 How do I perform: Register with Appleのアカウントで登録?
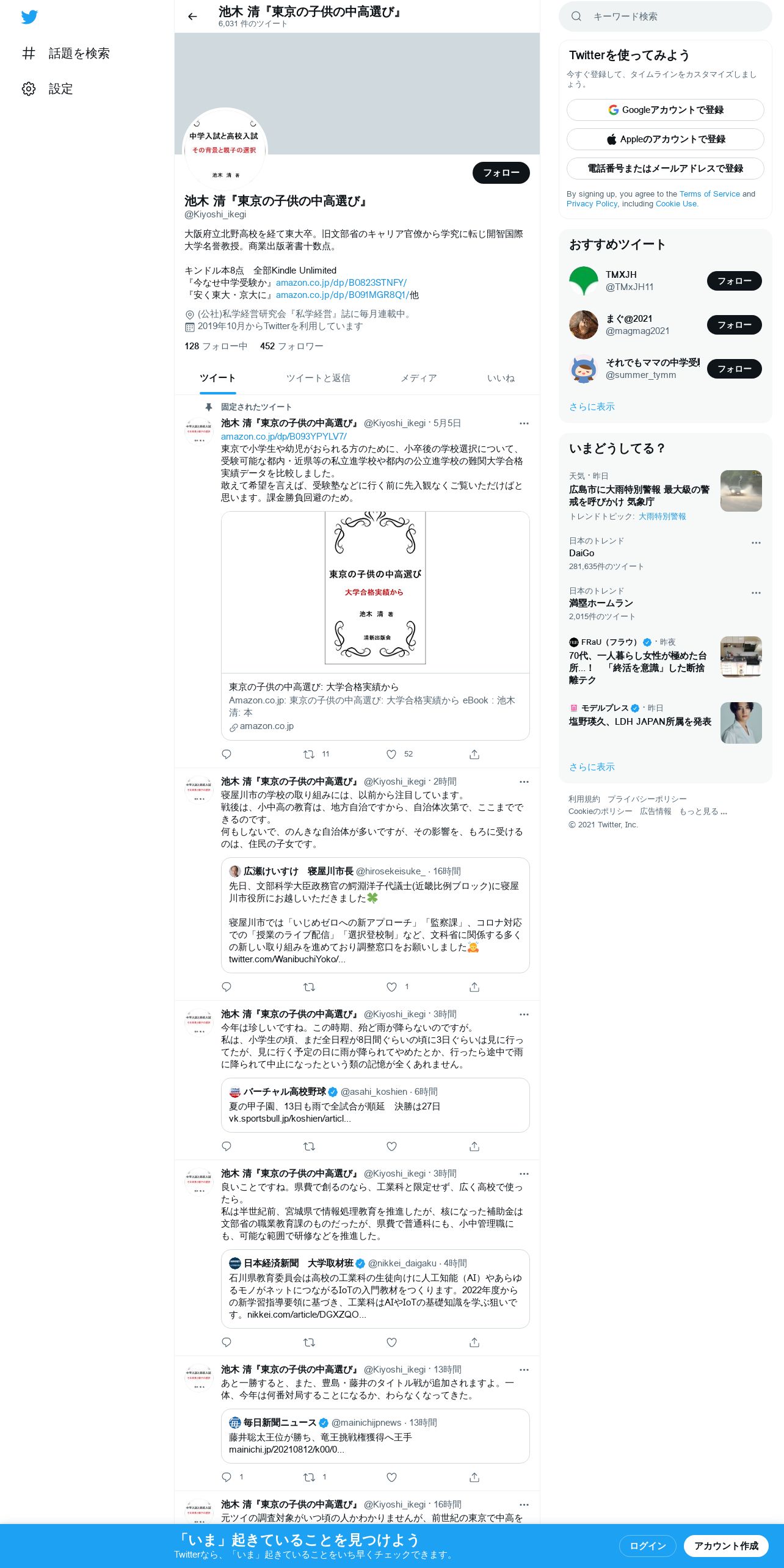(665, 139)
